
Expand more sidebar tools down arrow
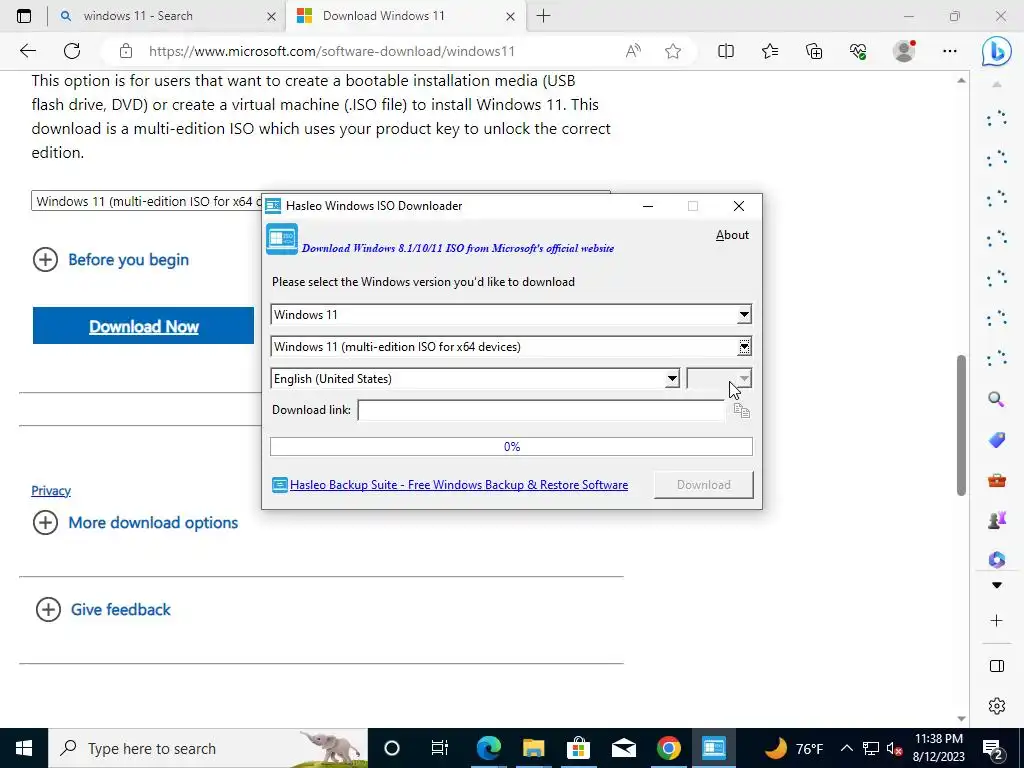coord(996,585)
